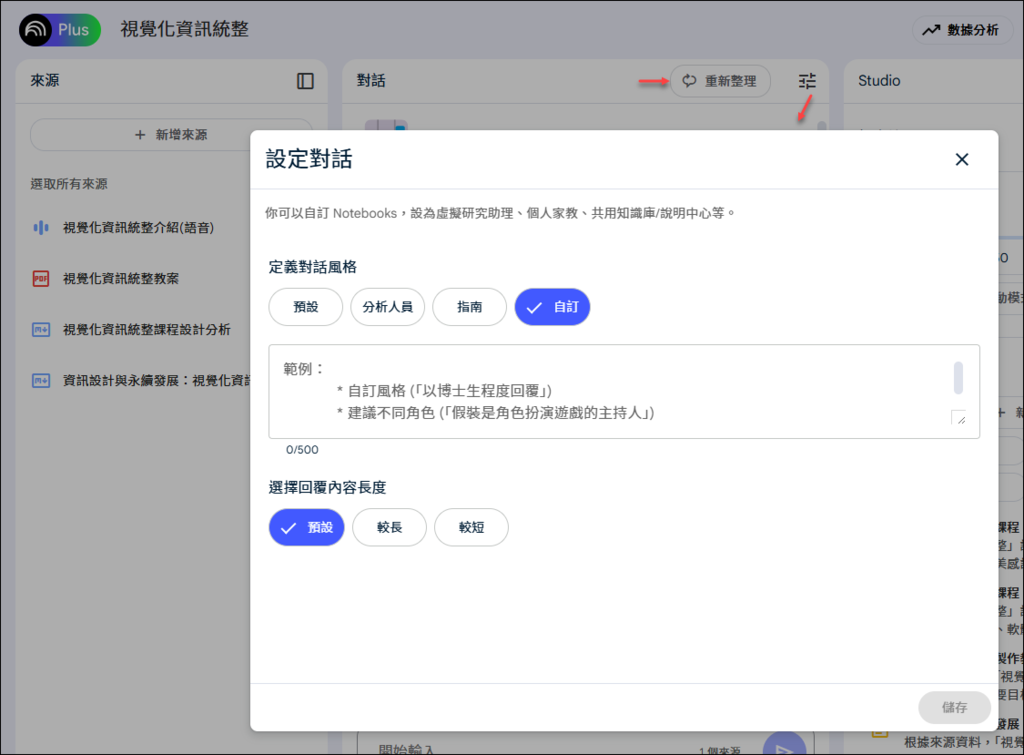
Task: Click the custom style text area
Action: tap(624, 392)
